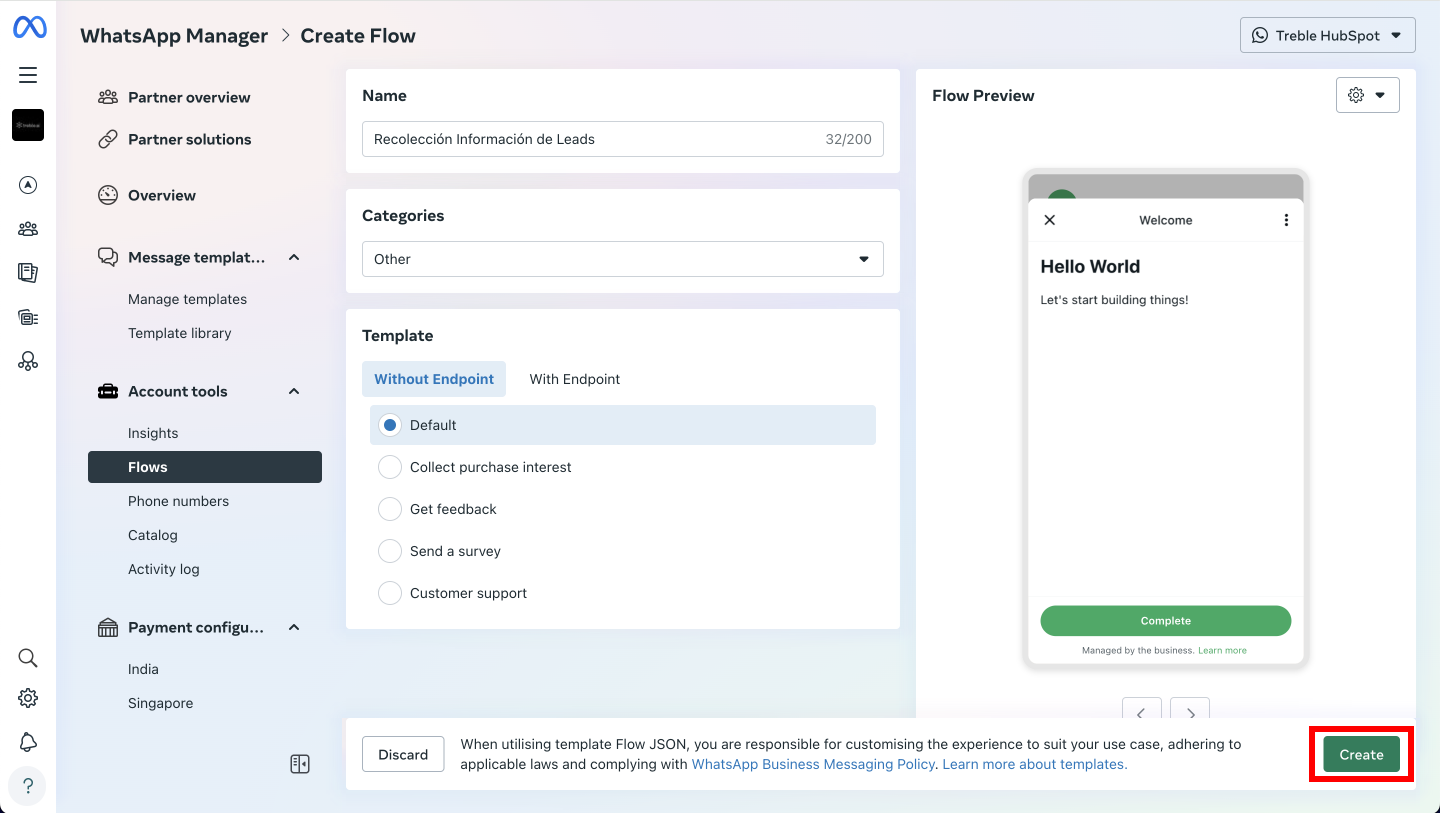The image size is (1440, 813).
Task: Select the Get feedback radio option
Action: [390, 509]
